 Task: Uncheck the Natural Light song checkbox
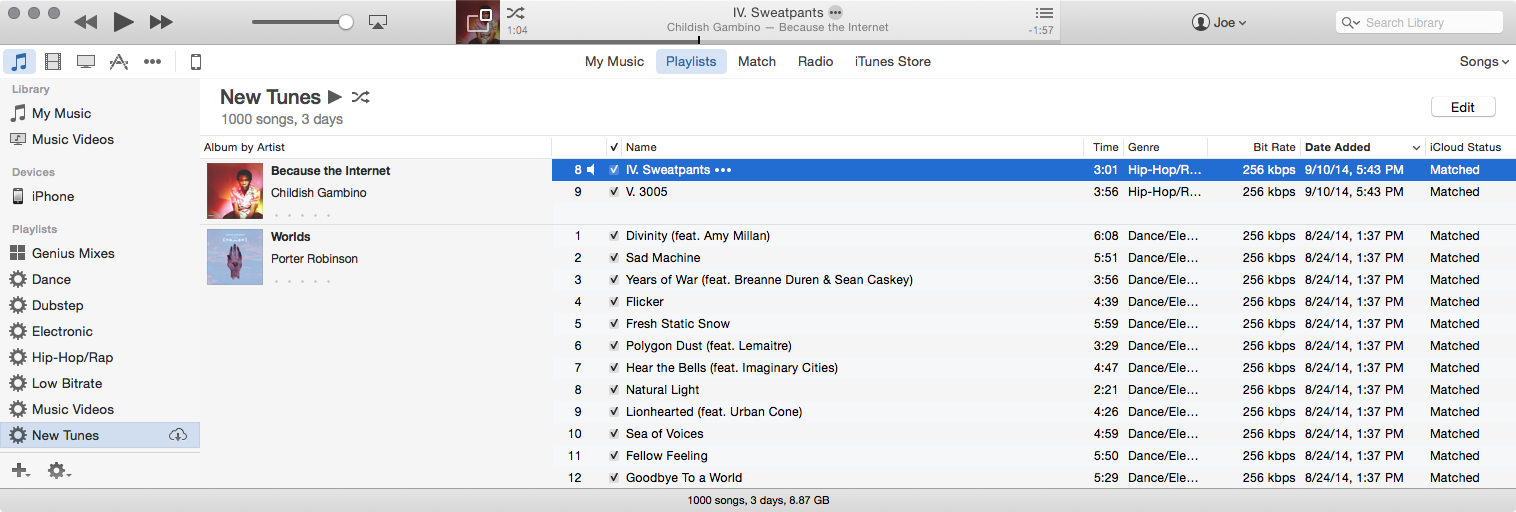614,390
